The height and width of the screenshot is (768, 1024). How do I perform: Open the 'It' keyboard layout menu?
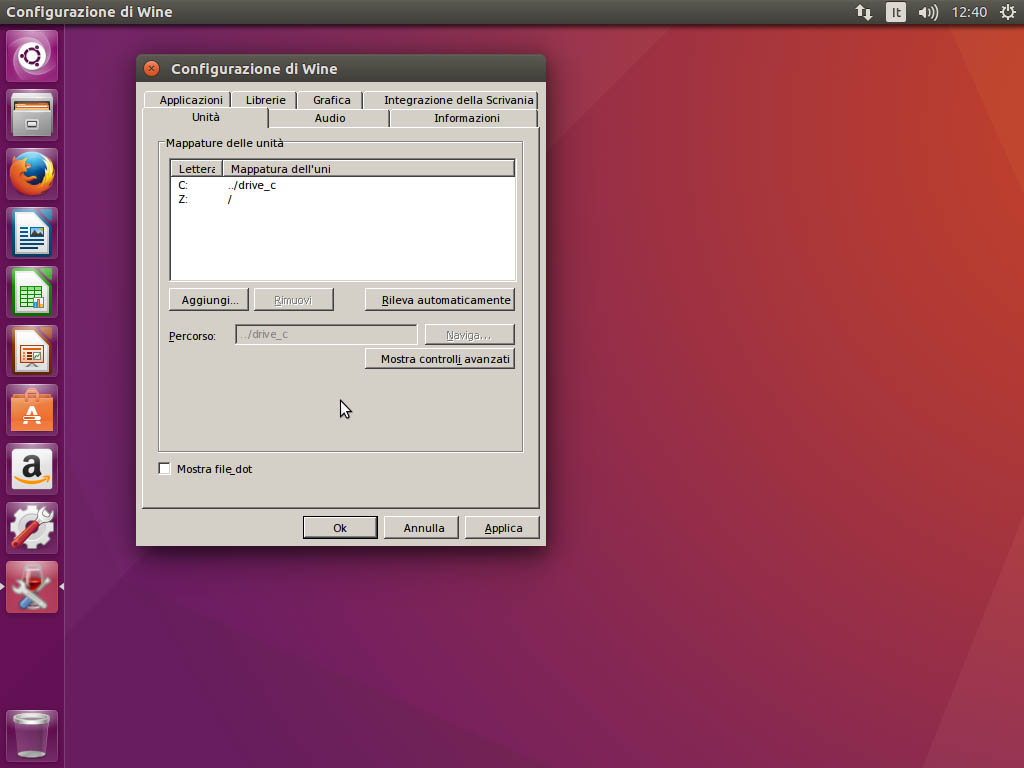pyautogui.click(x=896, y=12)
